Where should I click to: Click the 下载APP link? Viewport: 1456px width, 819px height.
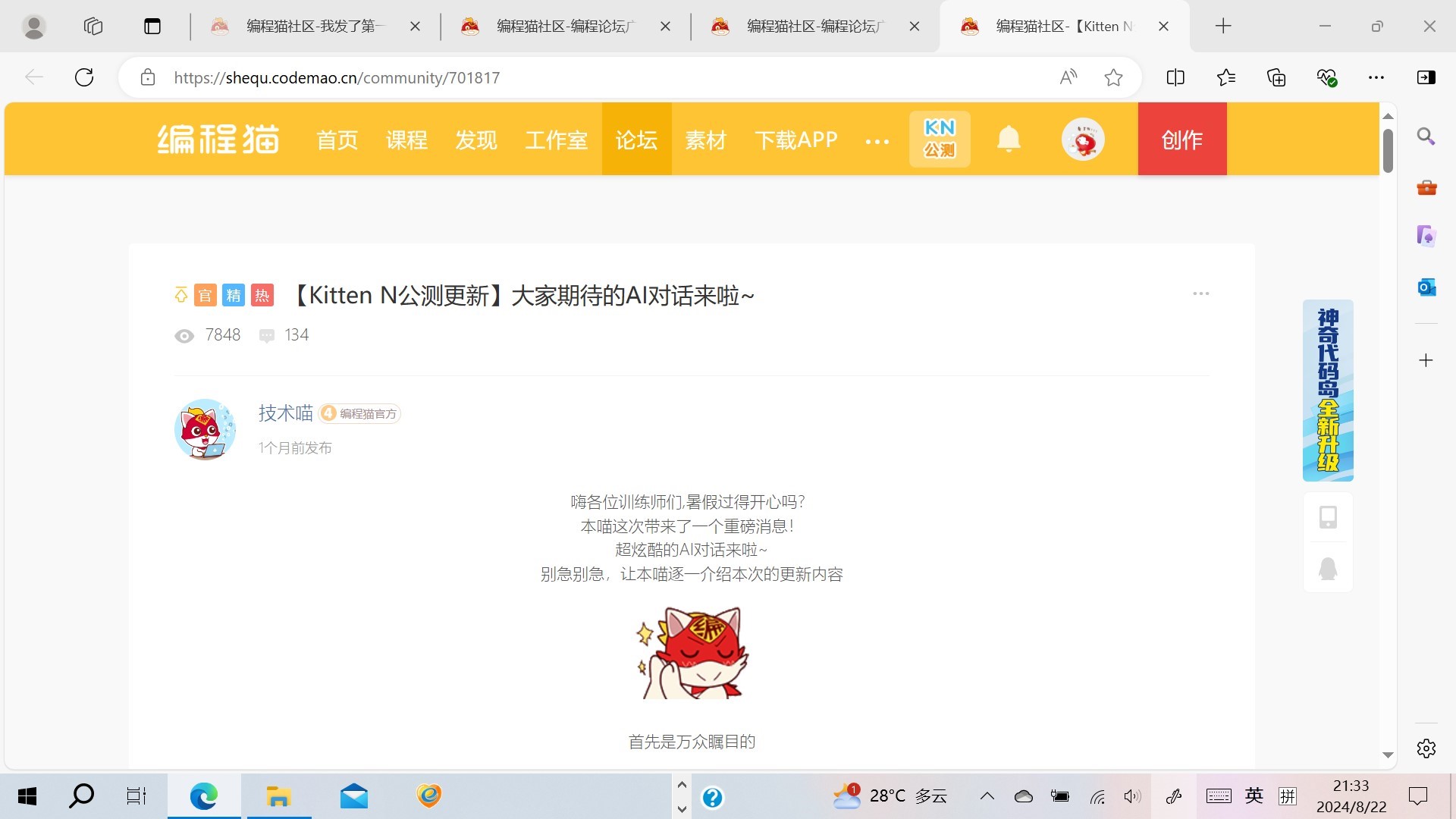796,140
